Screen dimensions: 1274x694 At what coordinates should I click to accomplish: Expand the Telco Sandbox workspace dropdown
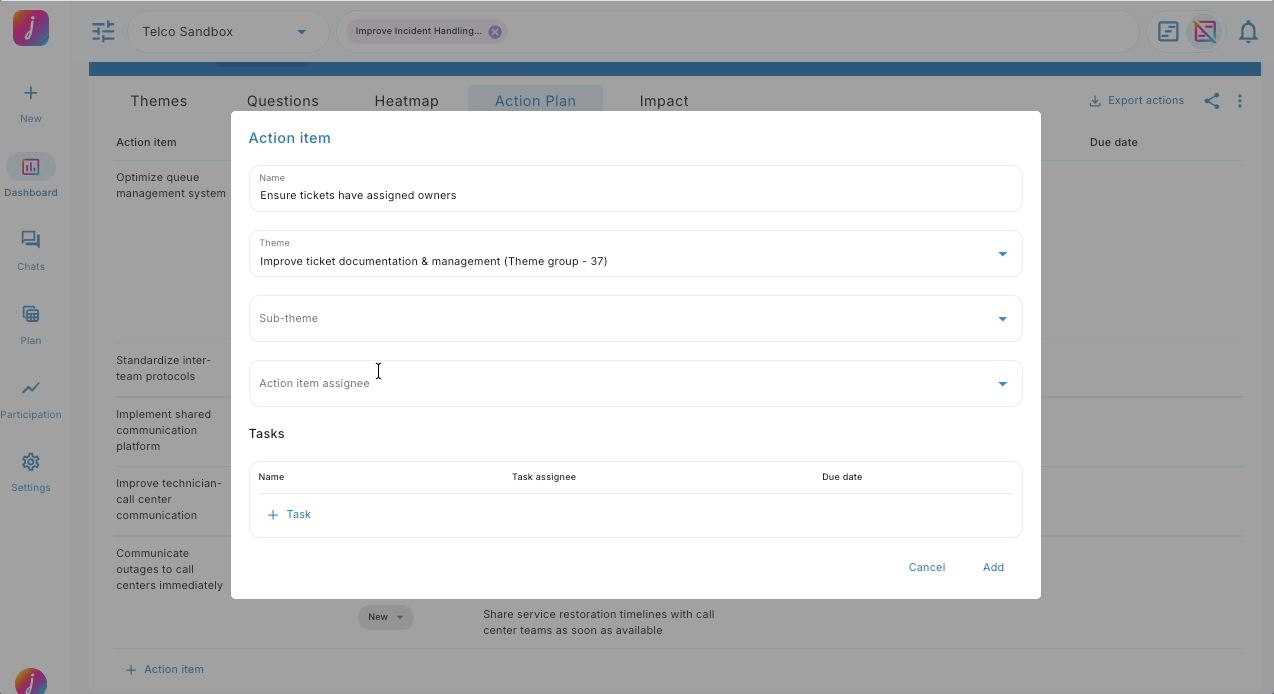301,32
